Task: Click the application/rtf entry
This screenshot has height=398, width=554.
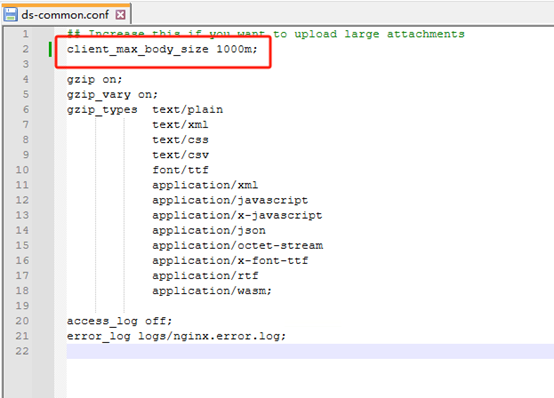Action: [x=205, y=276]
